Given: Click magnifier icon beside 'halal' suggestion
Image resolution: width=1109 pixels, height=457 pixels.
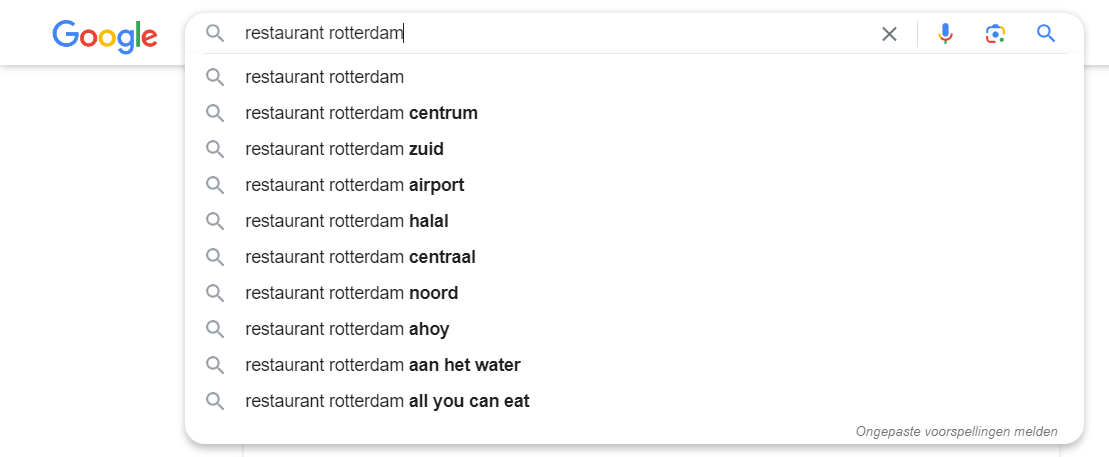Looking at the screenshot, I should pyautogui.click(x=214, y=221).
